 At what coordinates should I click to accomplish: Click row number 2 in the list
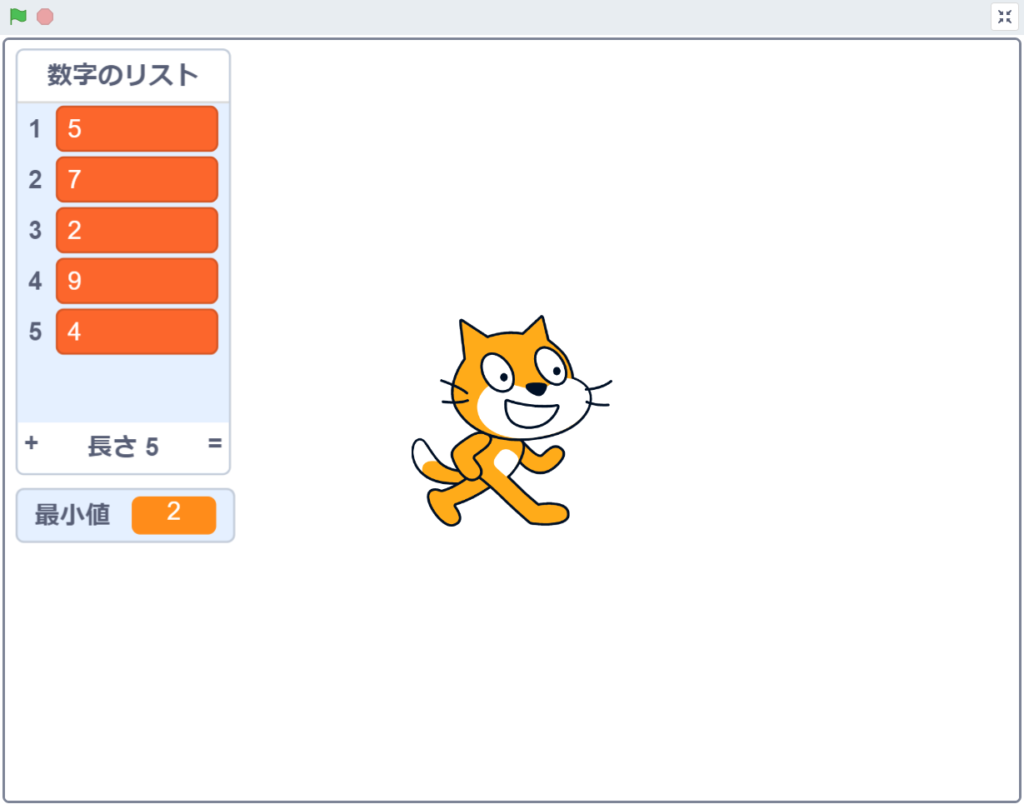click(35, 179)
